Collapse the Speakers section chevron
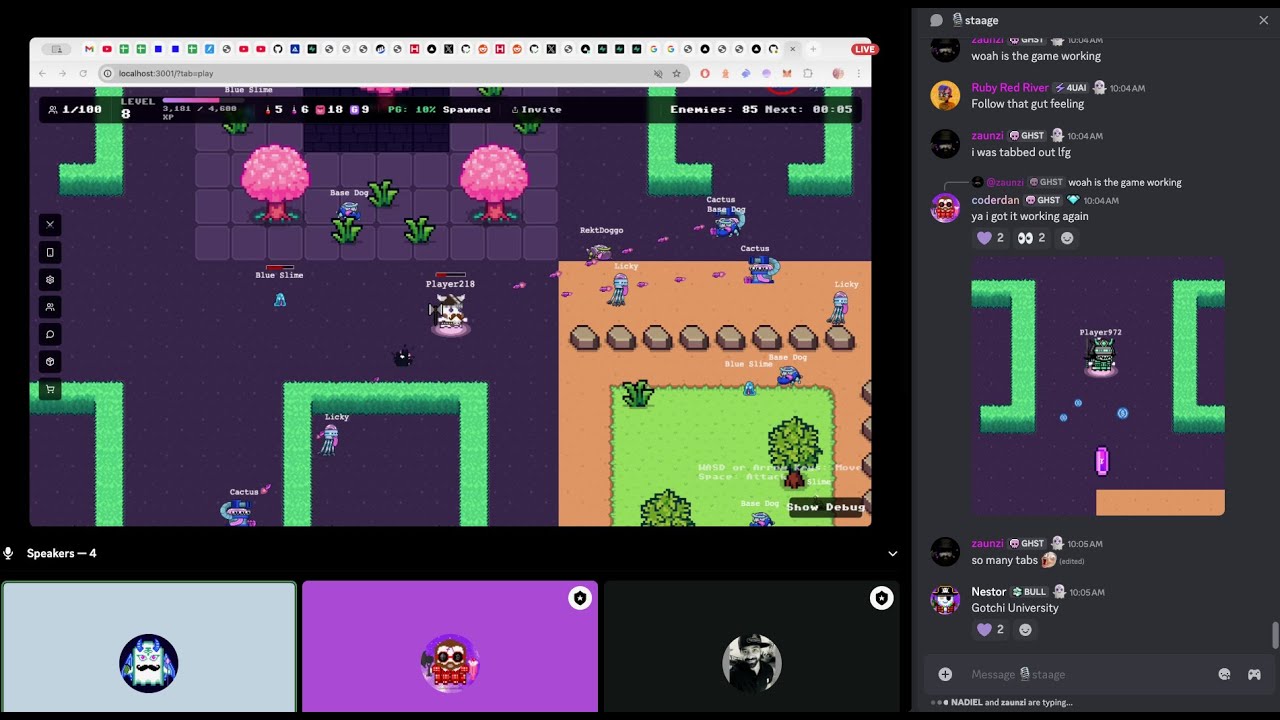Image resolution: width=1280 pixels, height=720 pixels. (x=893, y=553)
